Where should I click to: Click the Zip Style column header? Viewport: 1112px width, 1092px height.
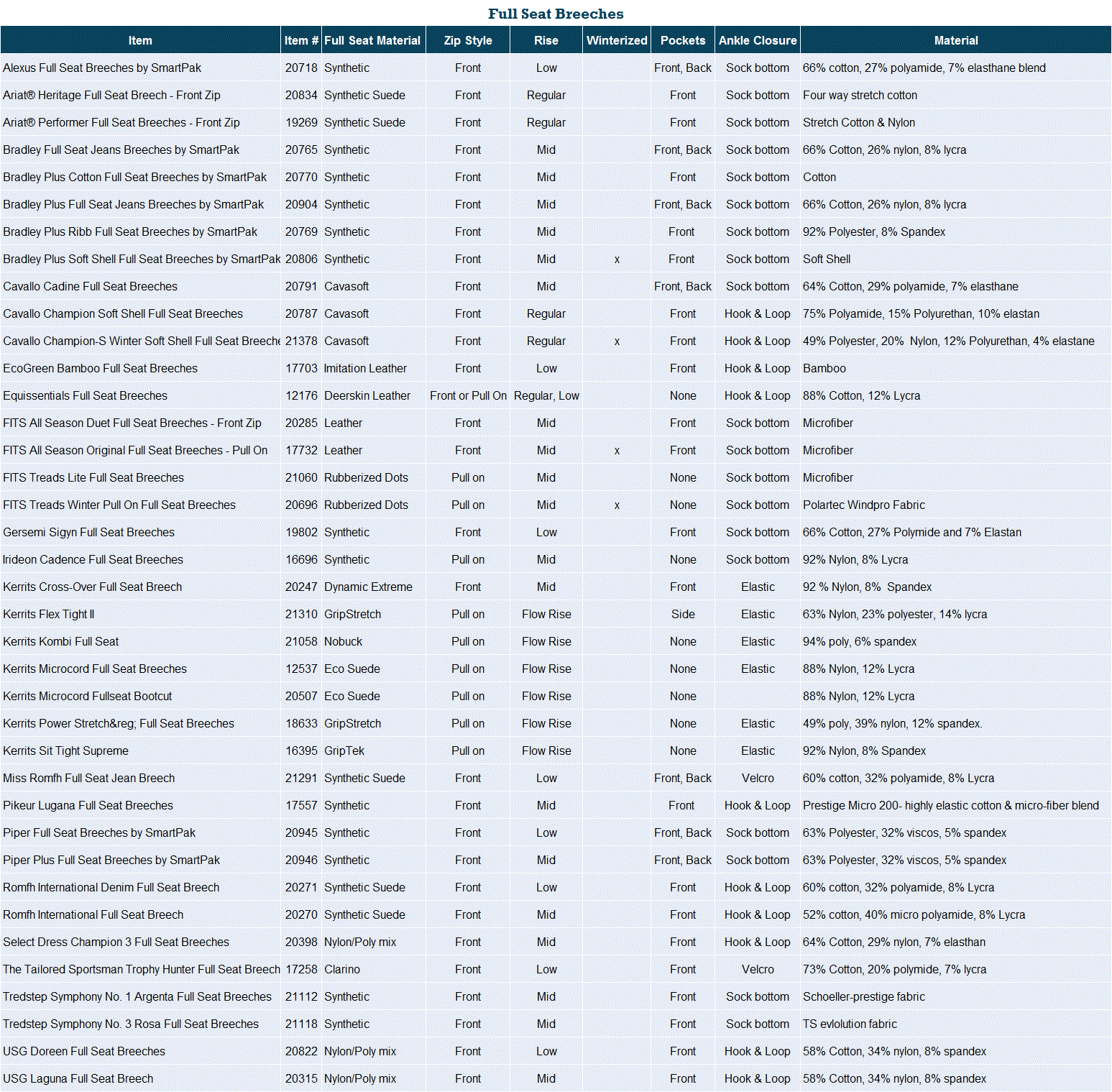point(468,40)
